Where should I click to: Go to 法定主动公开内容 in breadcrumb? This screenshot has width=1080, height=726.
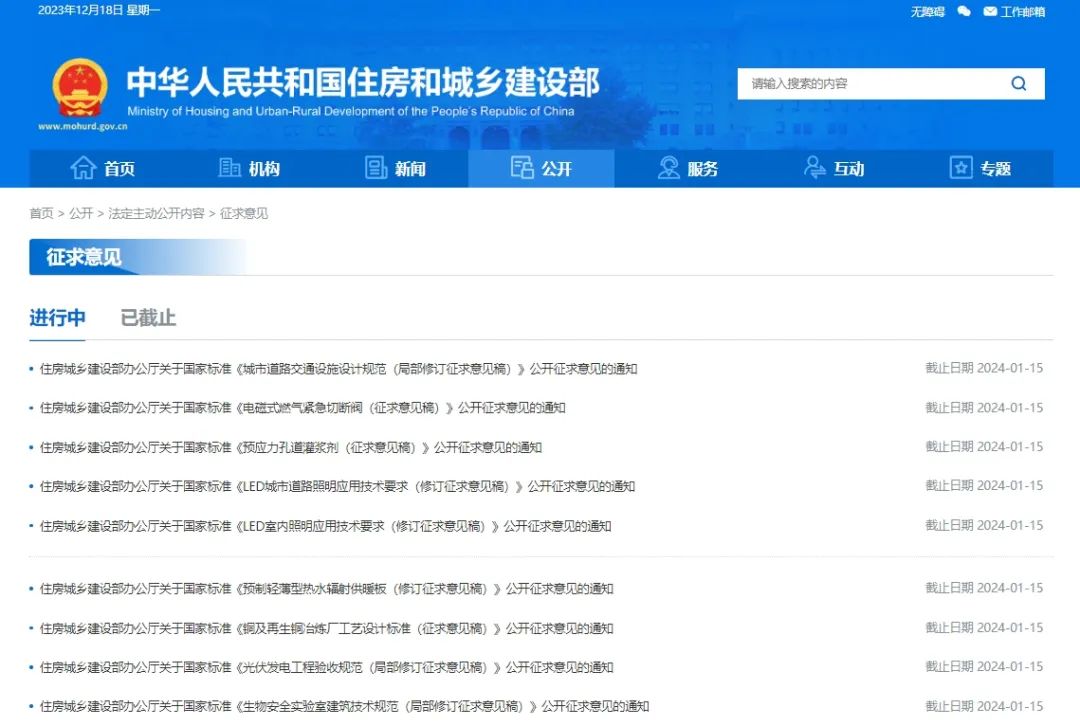point(156,213)
